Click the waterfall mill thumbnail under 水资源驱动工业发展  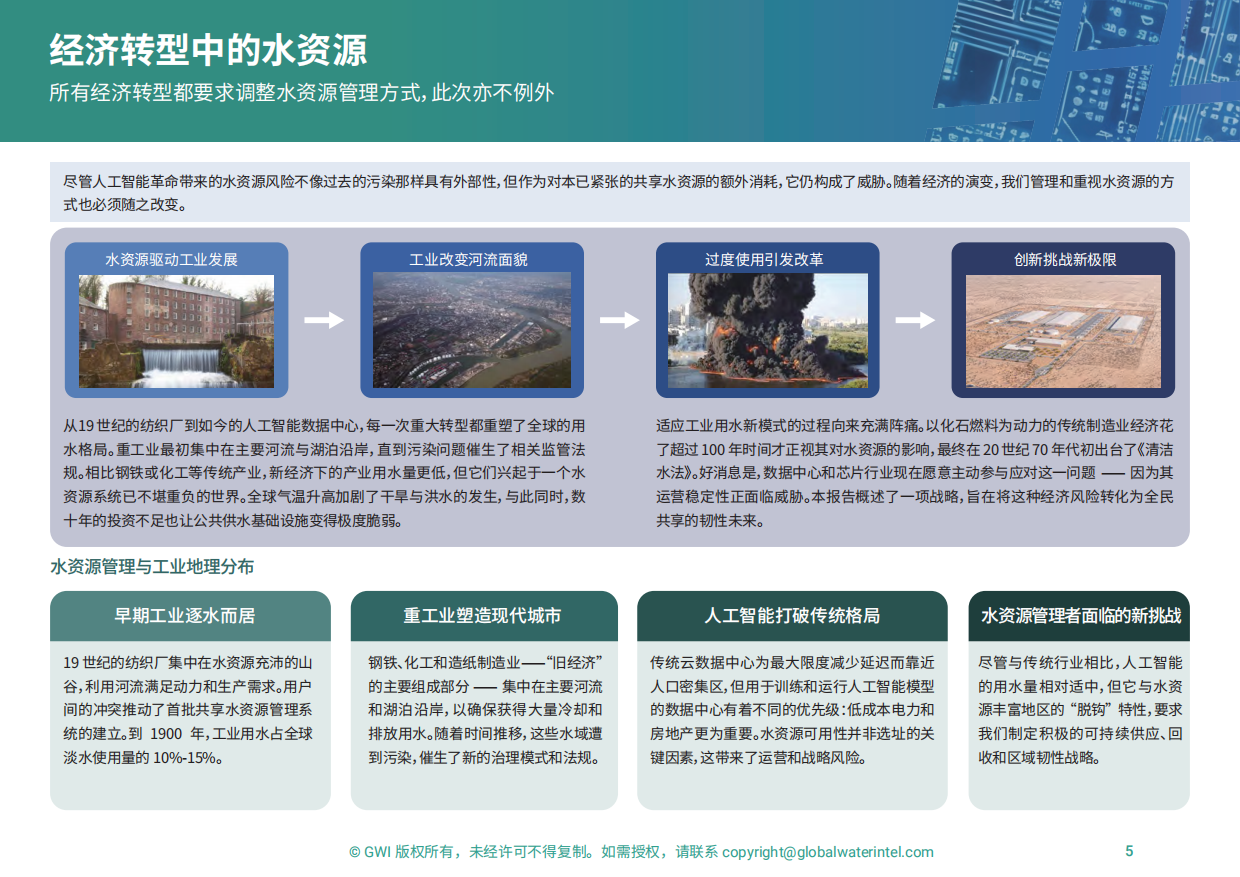[176, 332]
